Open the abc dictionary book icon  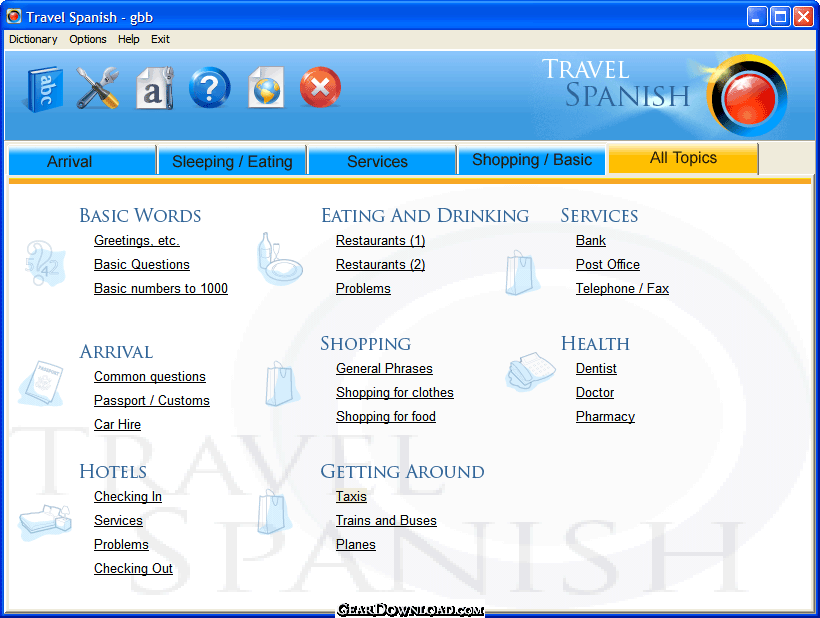44,89
